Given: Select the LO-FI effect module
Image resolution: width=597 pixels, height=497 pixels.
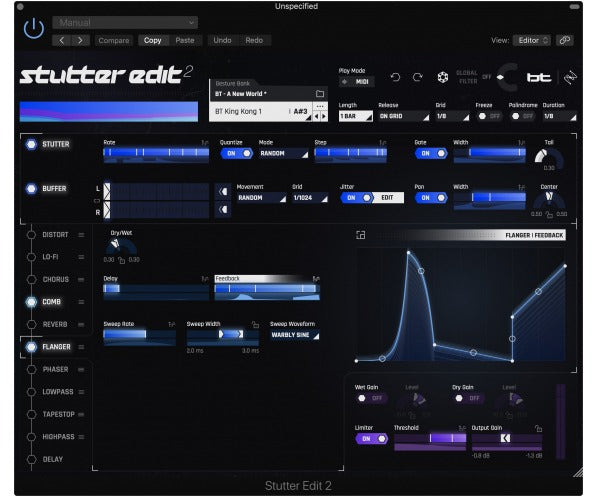Looking at the screenshot, I should click(x=50, y=257).
